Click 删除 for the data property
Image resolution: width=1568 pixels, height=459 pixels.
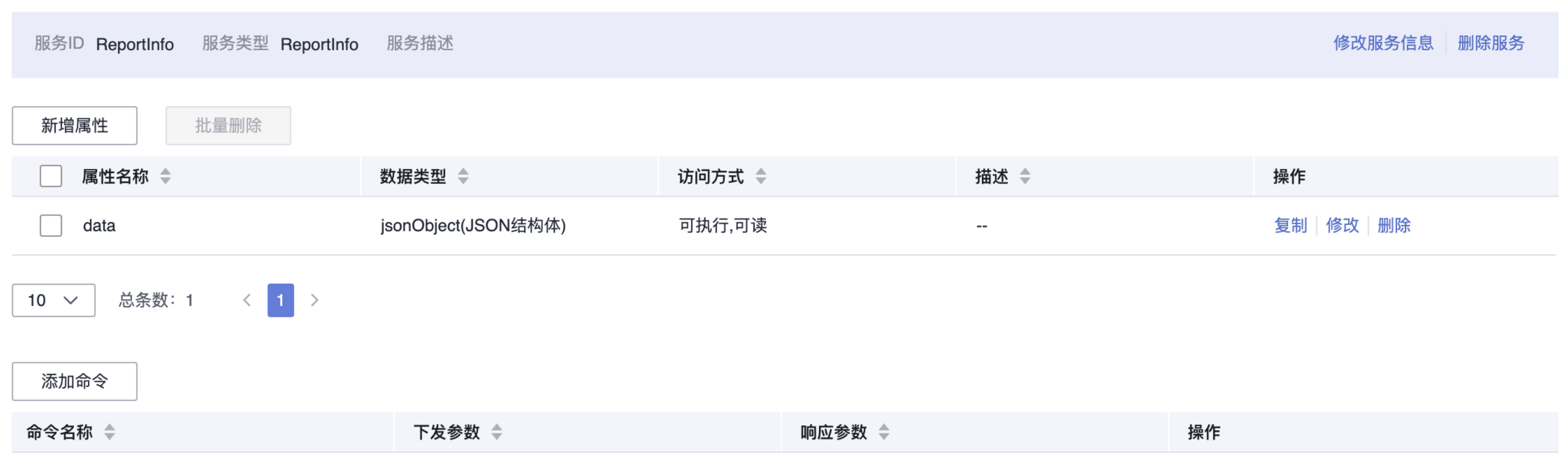coord(1394,226)
